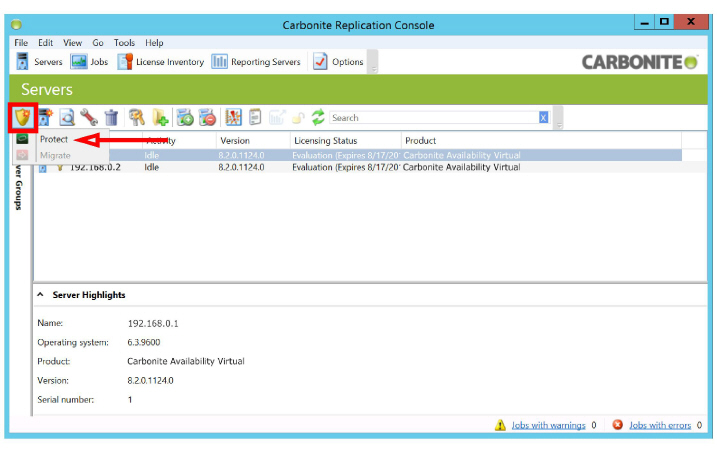Click the yellow warning triangle icon

click(500, 425)
